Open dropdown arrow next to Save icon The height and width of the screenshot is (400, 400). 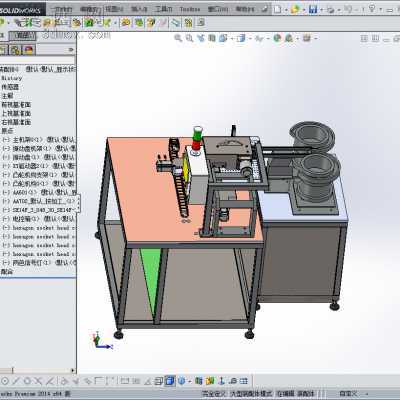click(x=321, y=10)
